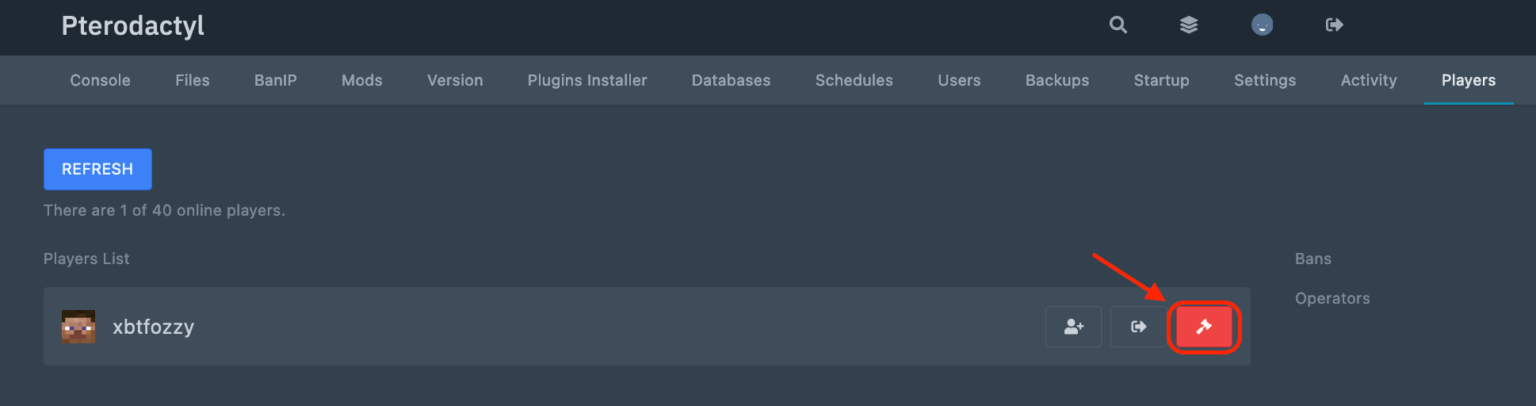Show the Operators list

(1332, 299)
